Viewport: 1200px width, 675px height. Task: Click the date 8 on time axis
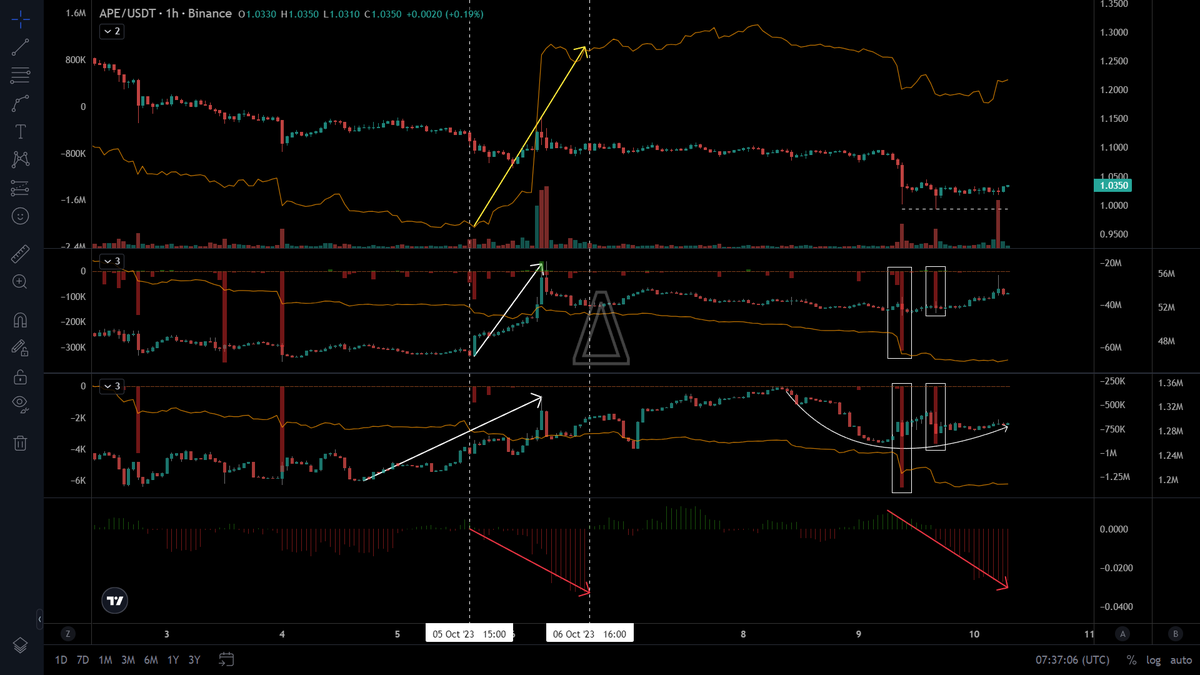pyautogui.click(x=744, y=633)
